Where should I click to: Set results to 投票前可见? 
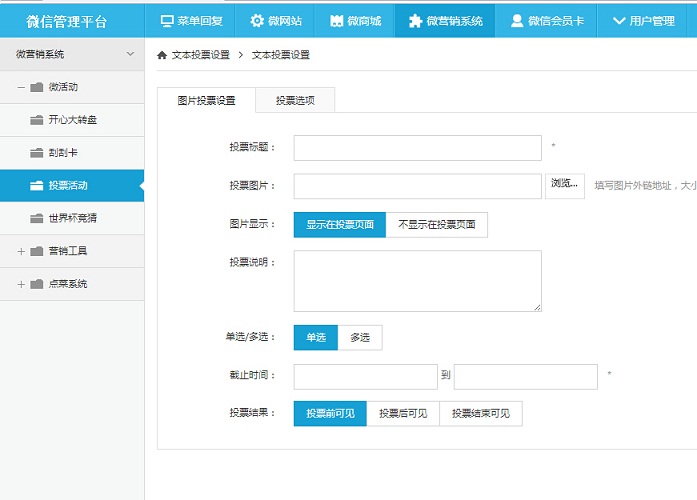pos(330,413)
